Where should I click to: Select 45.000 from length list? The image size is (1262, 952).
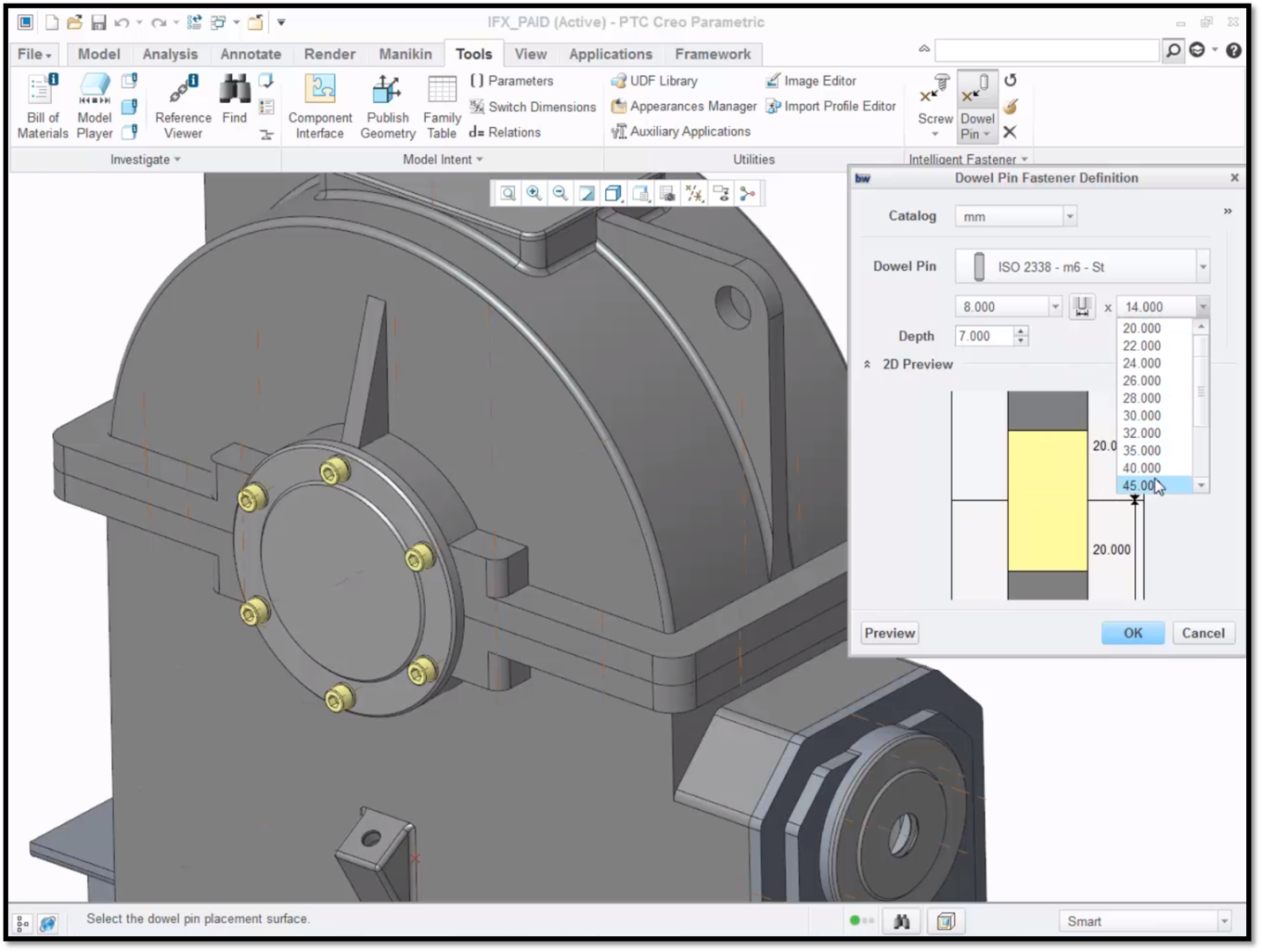1155,486
